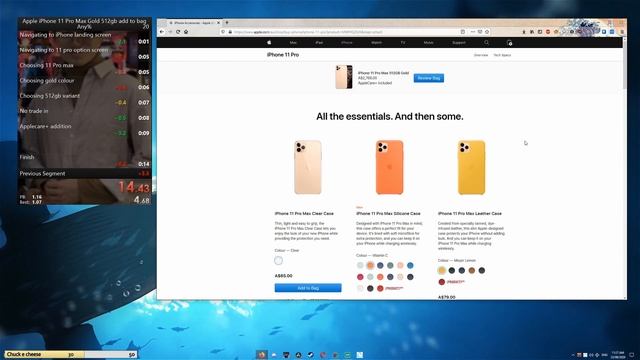Screen dimensions: 640x360
Task: Click the 'Finish' split row
Action: [84, 160]
